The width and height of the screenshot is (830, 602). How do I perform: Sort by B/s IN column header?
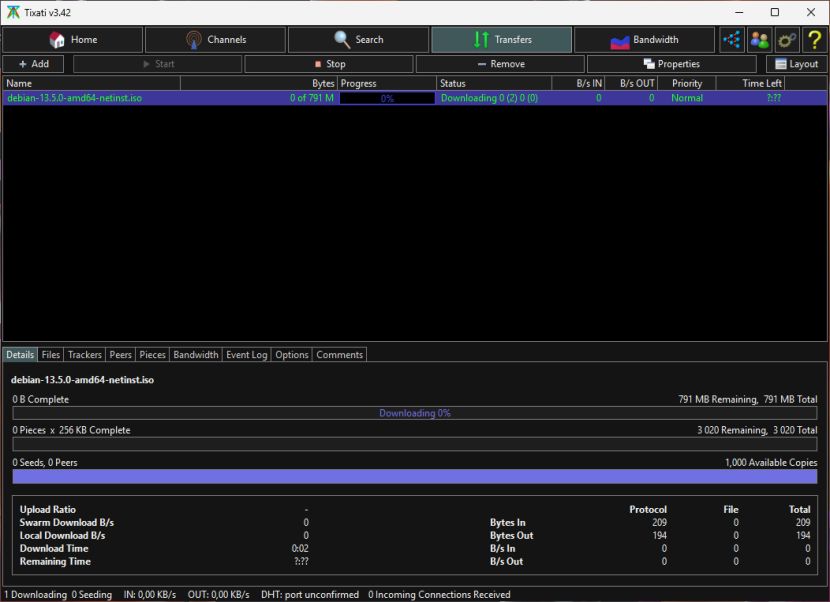[578, 83]
